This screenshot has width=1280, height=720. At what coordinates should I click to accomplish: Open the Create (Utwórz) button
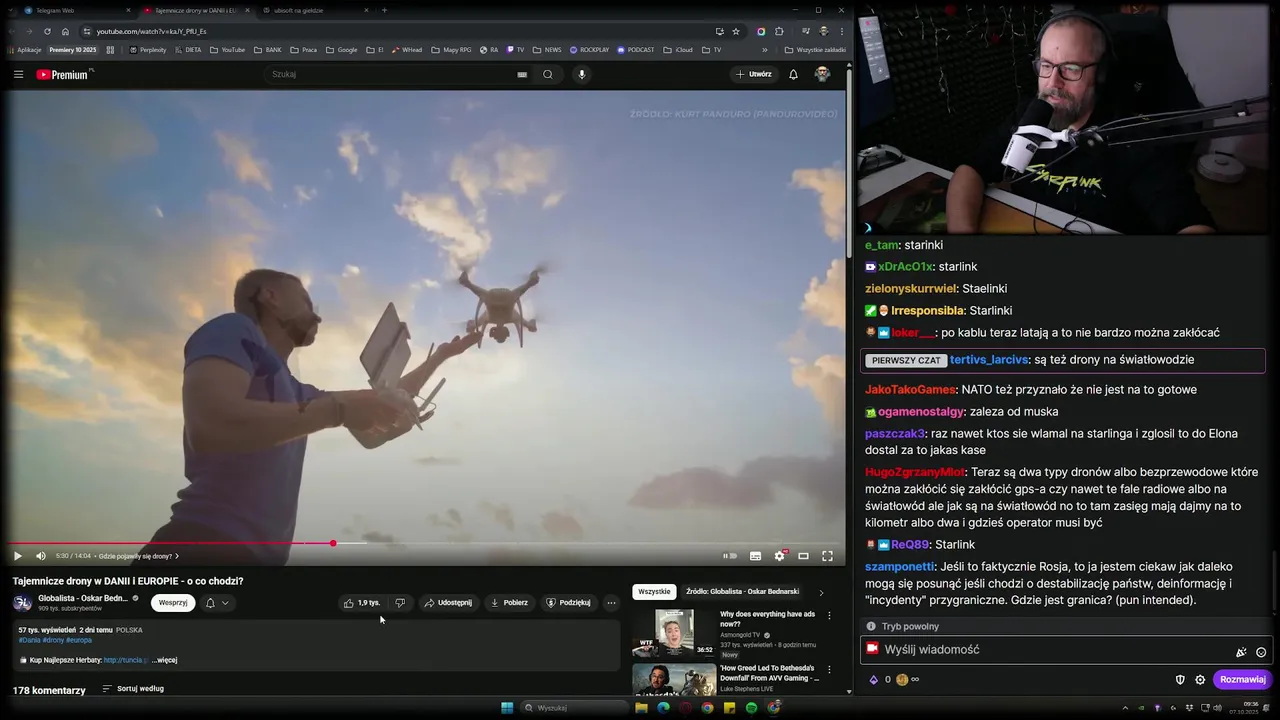click(x=753, y=74)
